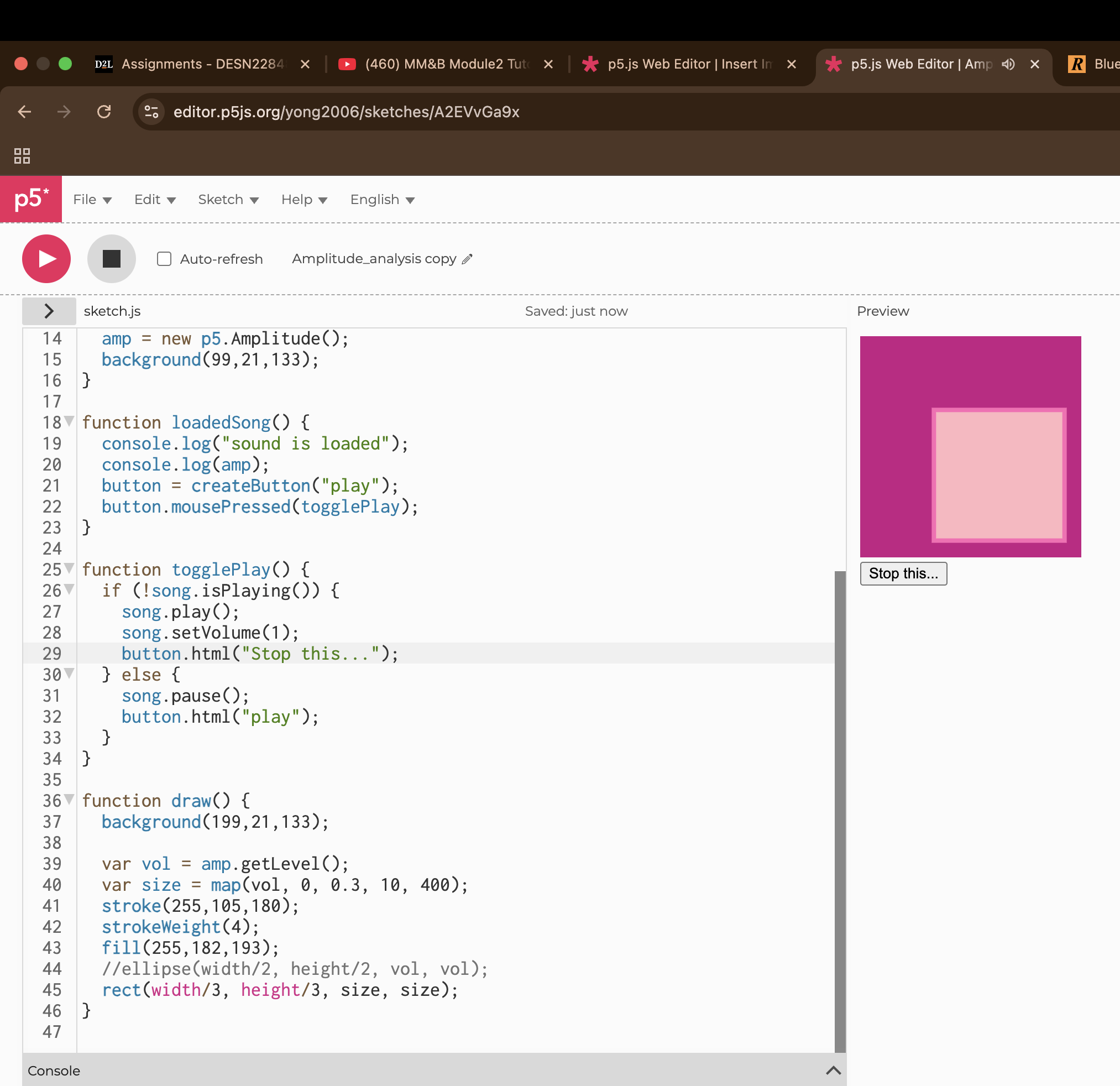Close the p5.js Insert tab

click(x=792, y=65)
